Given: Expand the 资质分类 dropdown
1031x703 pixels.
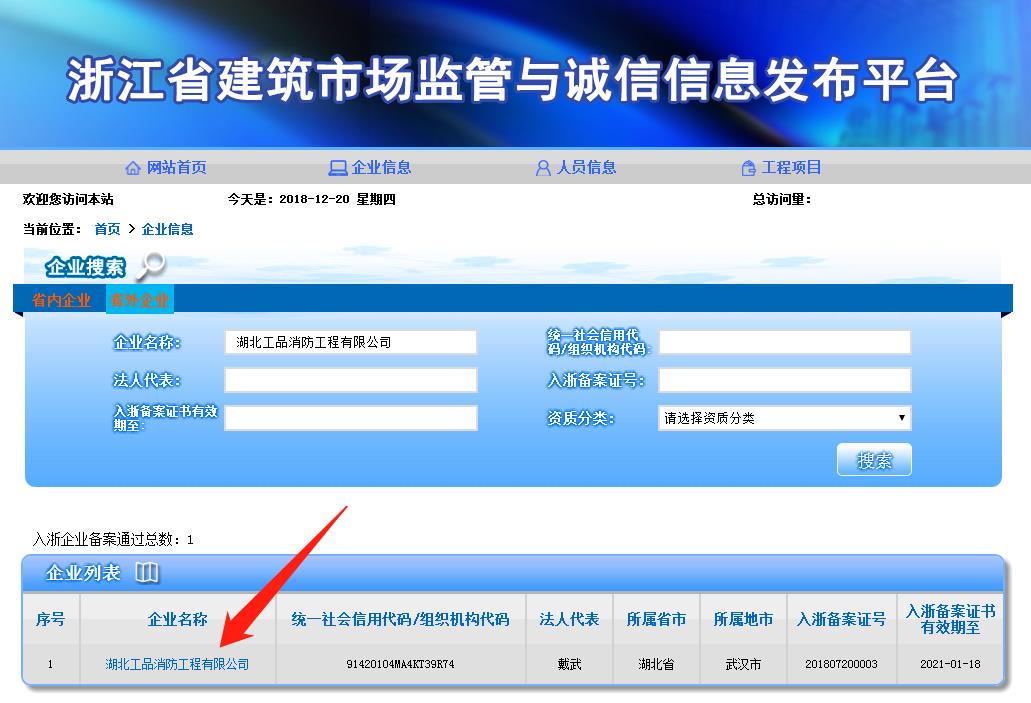Looking at the screenshot, I should pos(784,418).
